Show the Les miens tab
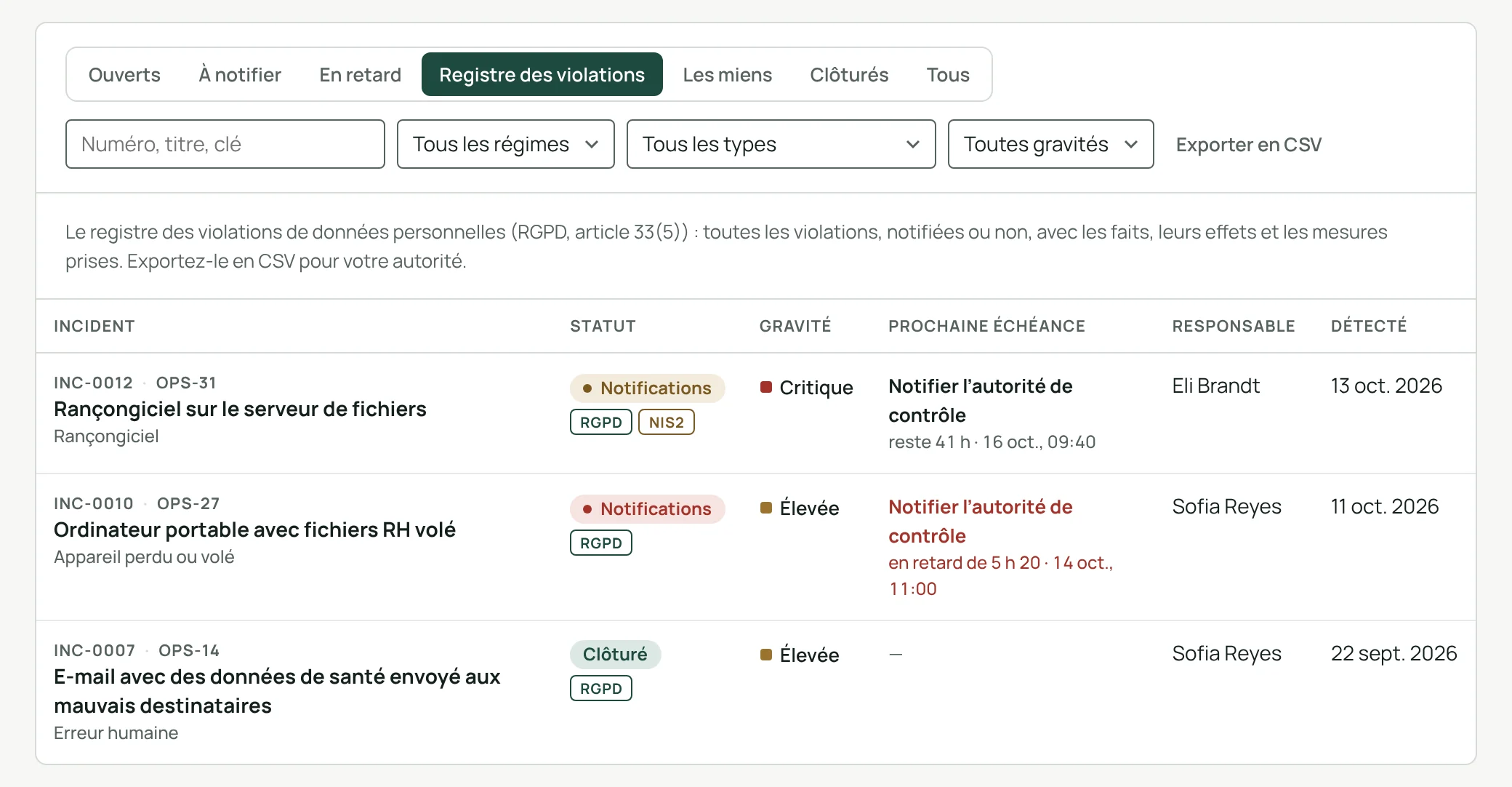Viewport: 1512px width, 787px height. coord(727,74)
